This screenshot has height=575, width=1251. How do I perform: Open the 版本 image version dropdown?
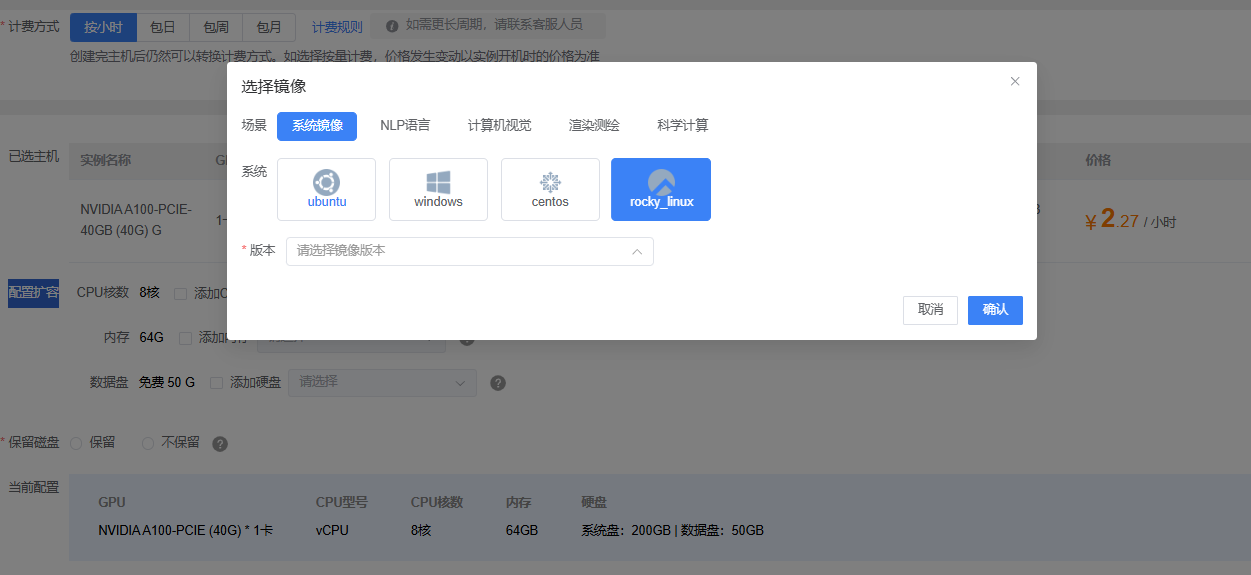[x=469, y=251]
